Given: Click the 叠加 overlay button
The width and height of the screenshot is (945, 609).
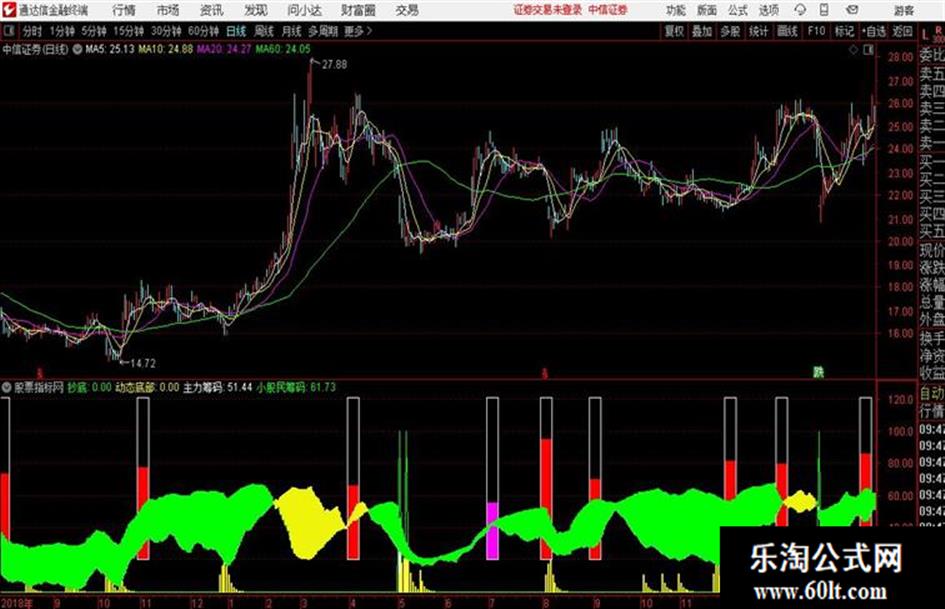Looking at the screenshot, I should click(702, 31).
